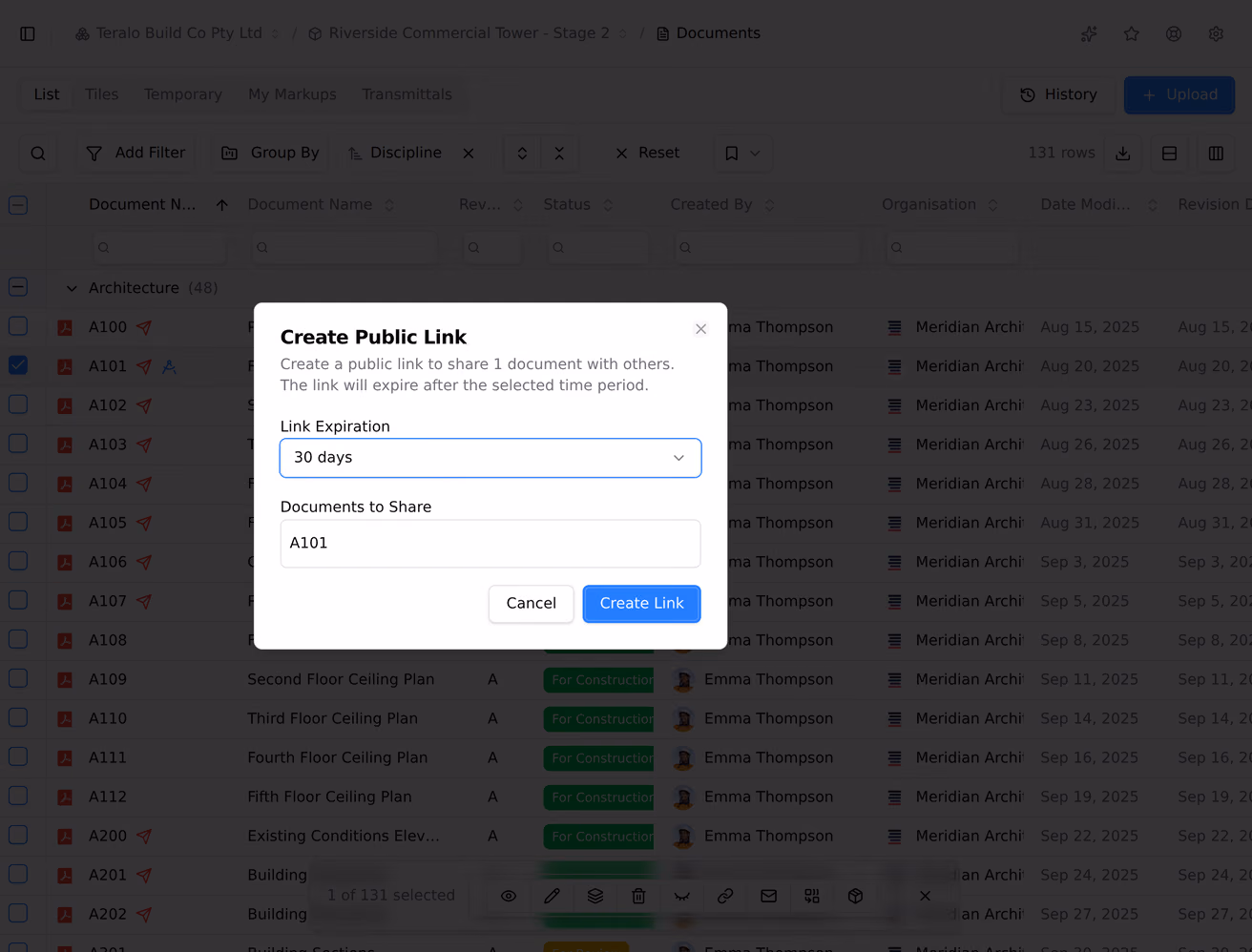This screenshot has height=952, width=1252.
Task: Open the Link Expiration dropdown
Action: 490,458
